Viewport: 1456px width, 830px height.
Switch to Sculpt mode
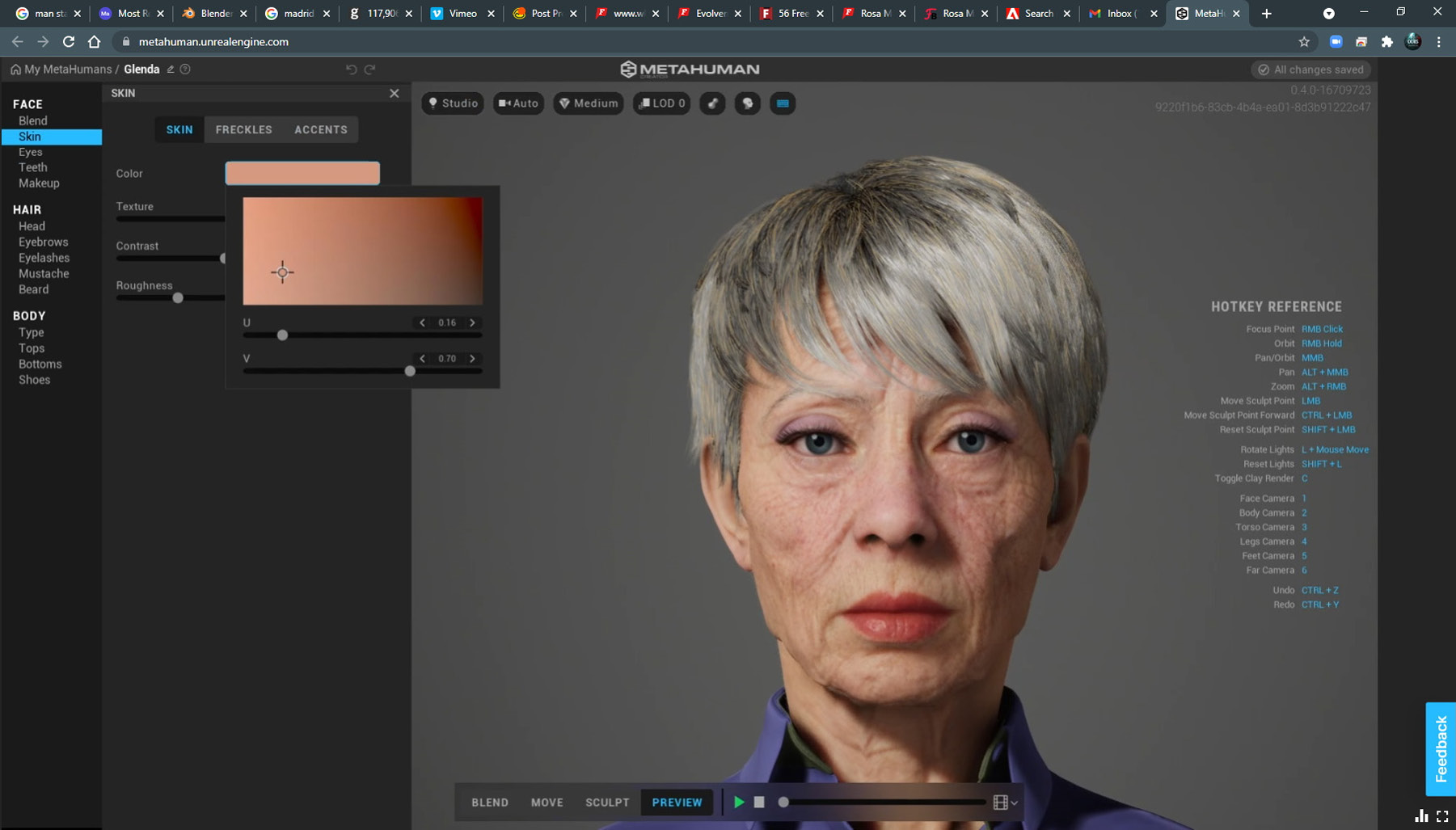pos(607,803)
